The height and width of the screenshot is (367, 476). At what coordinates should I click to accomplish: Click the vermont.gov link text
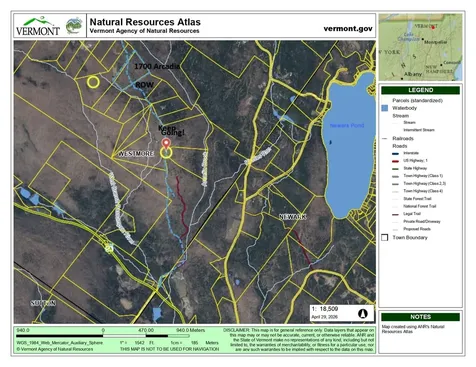tap(348, 29)
